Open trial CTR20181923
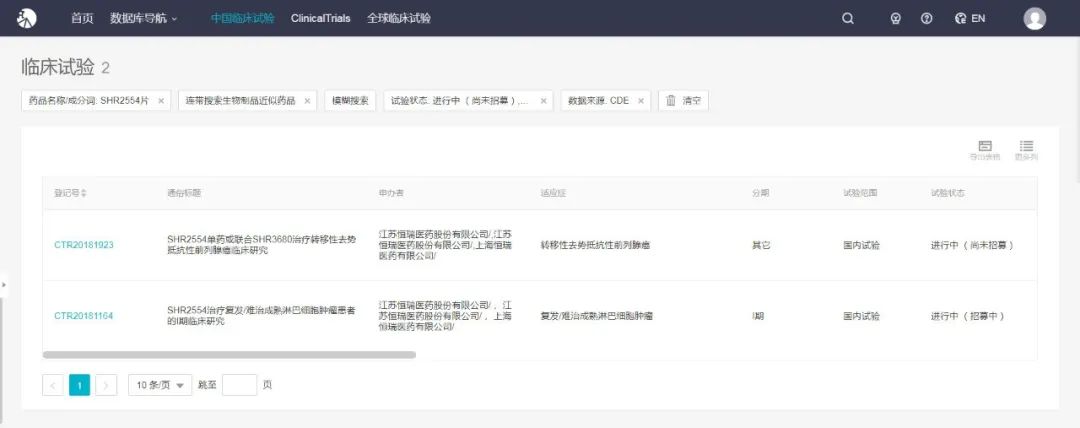1080x428 pixels. pos(84,245)
